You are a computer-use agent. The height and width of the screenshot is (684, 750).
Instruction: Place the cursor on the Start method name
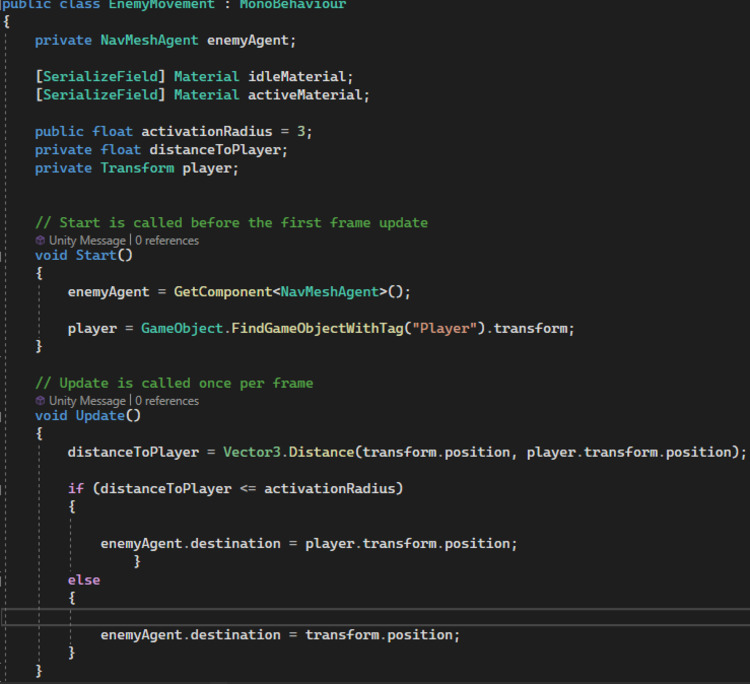pos(96,255)
